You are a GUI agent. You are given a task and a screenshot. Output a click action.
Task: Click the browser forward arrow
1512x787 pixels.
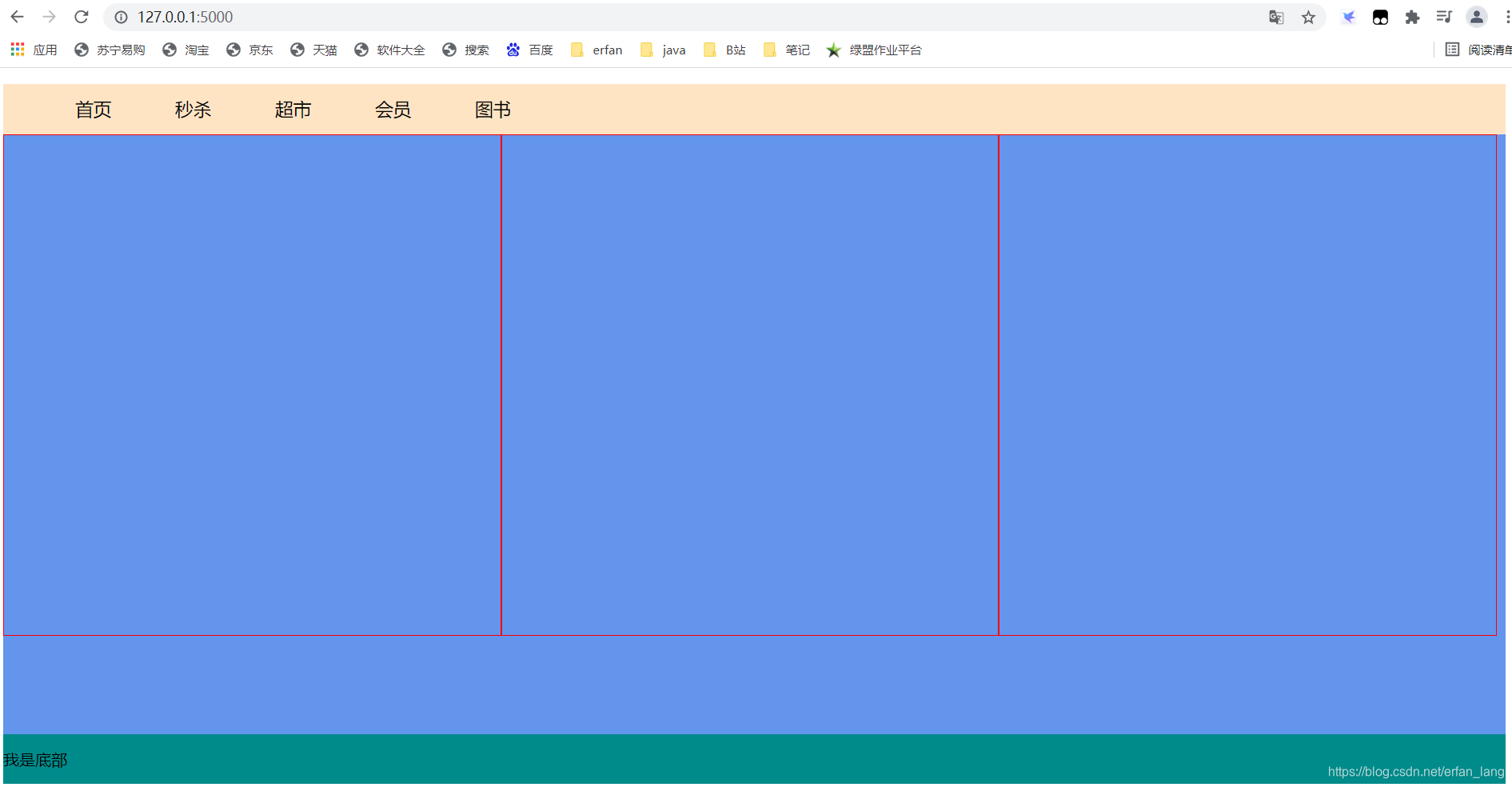tap(49, 17)
